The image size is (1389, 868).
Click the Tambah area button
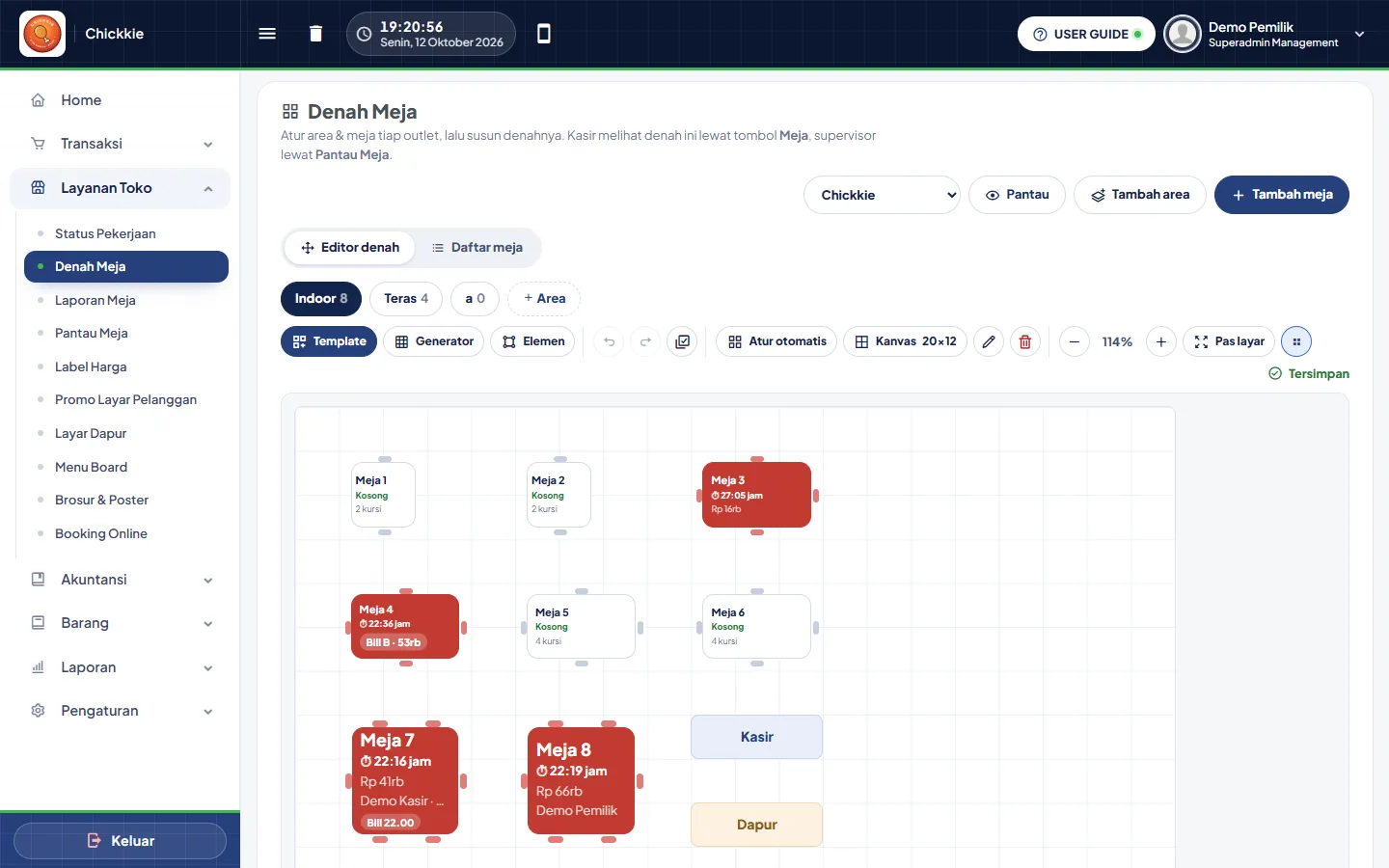[x=1140, y=195]
